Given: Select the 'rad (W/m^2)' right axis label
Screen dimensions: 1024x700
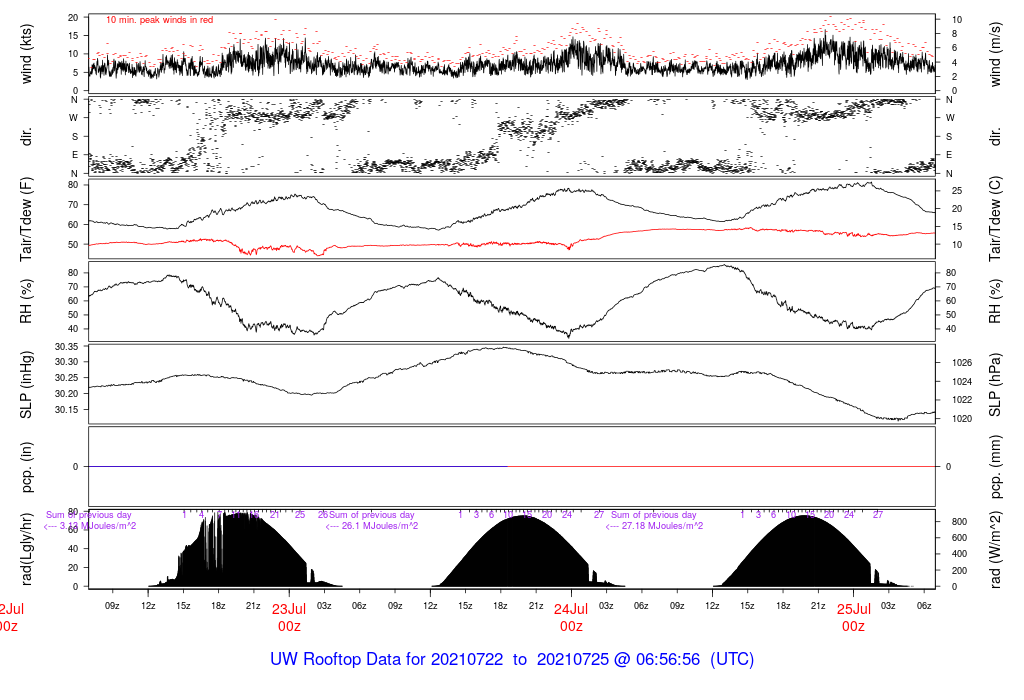Looking at the screenshot, I should 995,549.
